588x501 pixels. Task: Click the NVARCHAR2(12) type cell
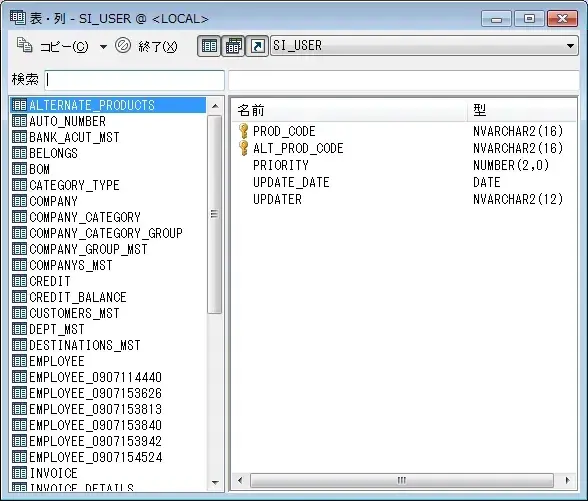pyautogui.click(x=518, y=199)
